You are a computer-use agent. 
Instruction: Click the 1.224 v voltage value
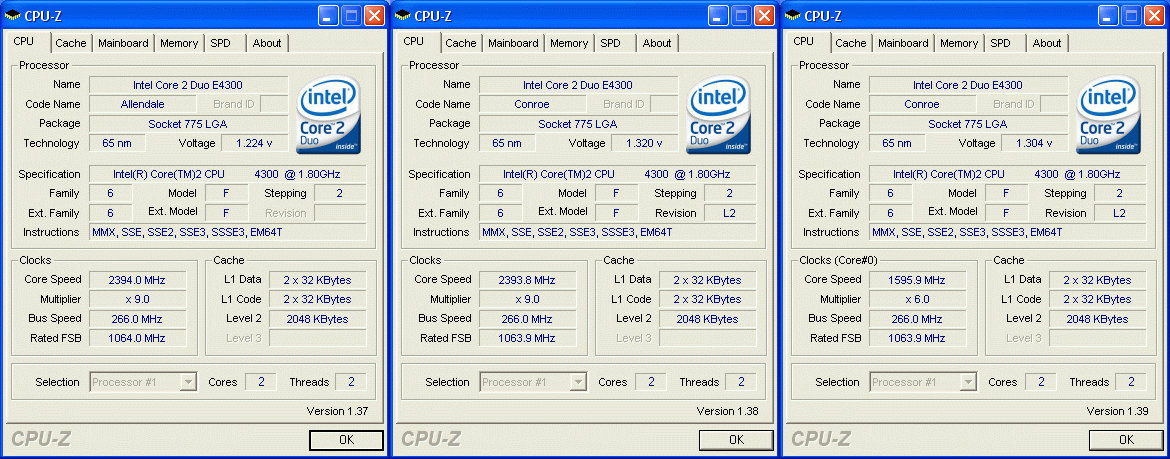coord(254,143)
